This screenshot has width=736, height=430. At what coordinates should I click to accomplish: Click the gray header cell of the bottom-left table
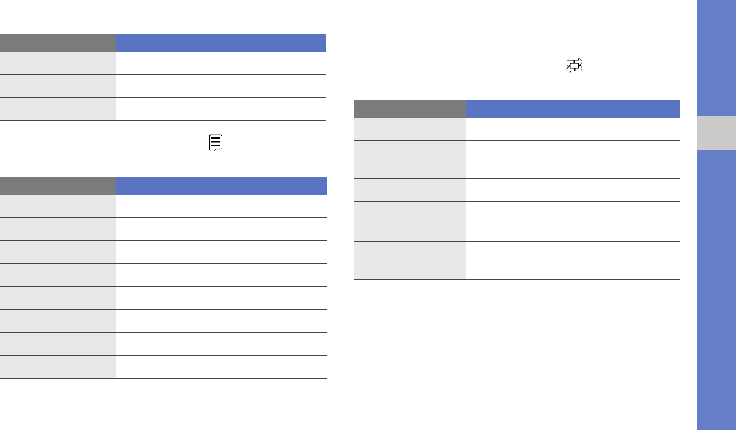click(57, 185)
